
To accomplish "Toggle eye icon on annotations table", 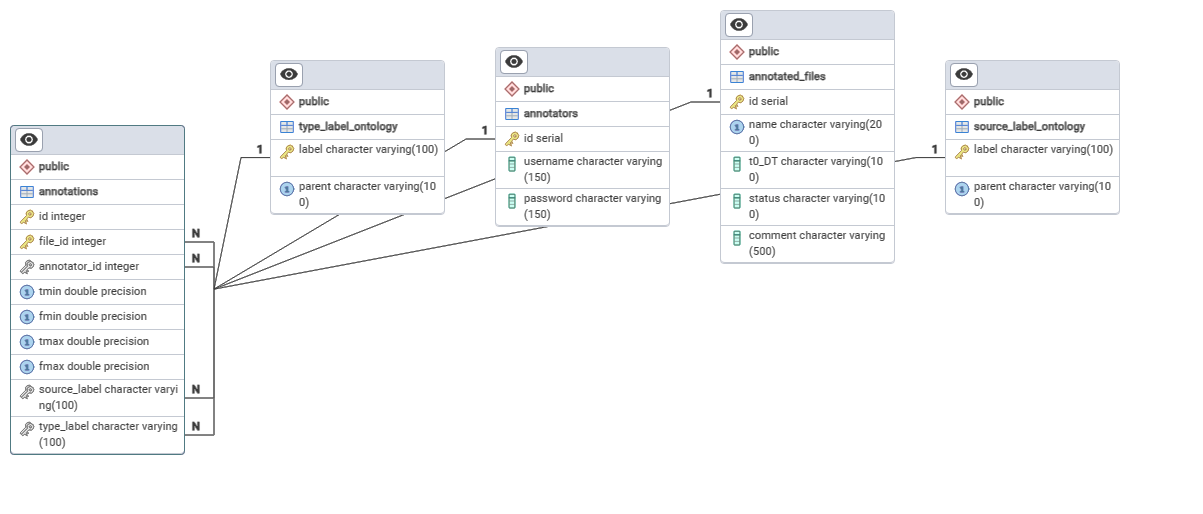I will 29,140.
